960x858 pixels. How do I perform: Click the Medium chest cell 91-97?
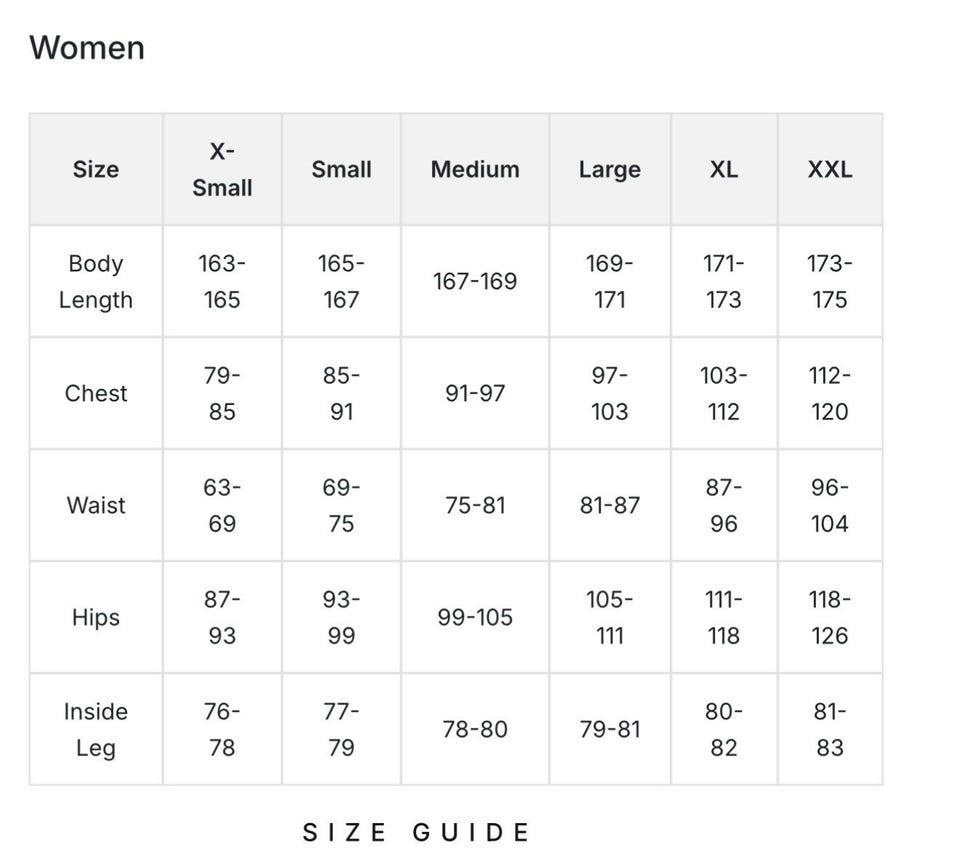tap(475, 393)
